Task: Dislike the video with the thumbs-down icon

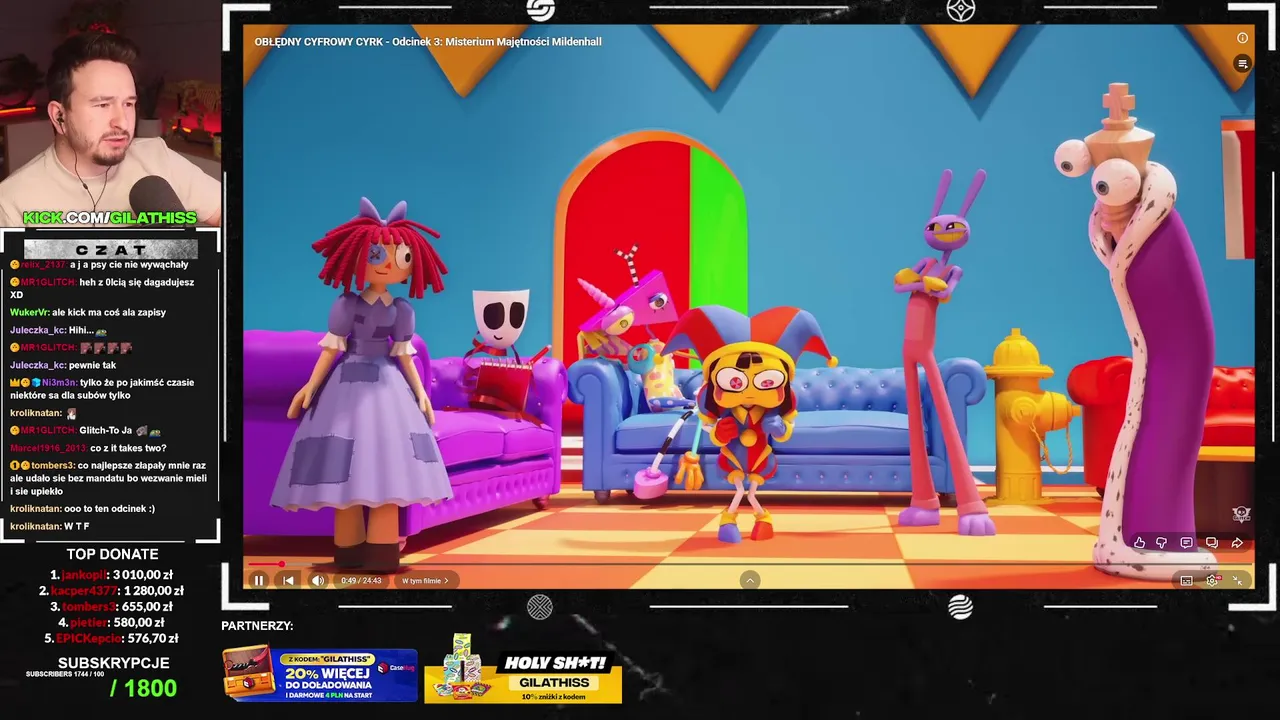Action: (1162, 543)
